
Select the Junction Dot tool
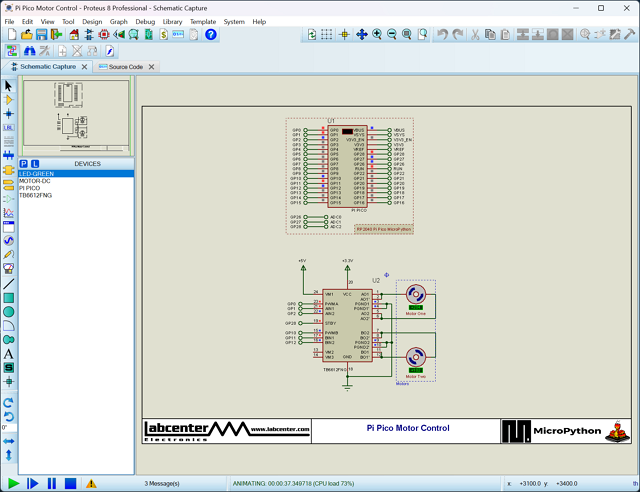pos(9,114)
